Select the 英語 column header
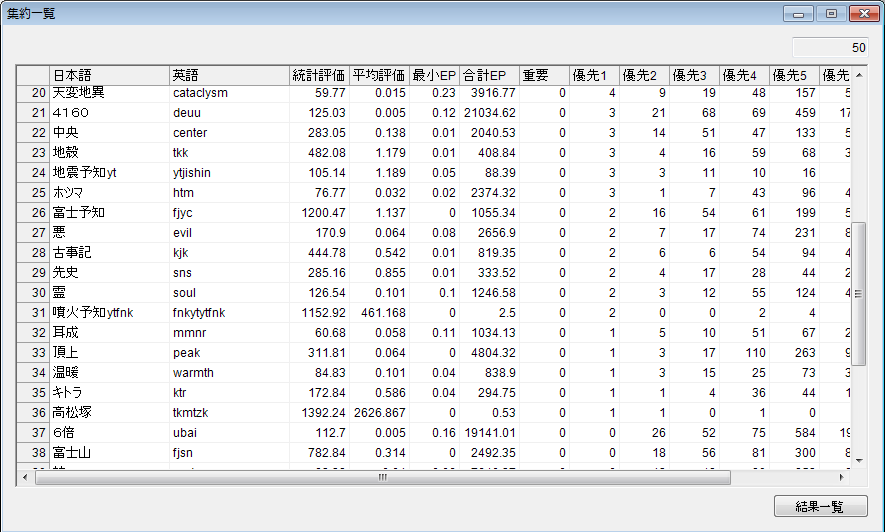This screenshot has width=885, height=532. point(229,75)
